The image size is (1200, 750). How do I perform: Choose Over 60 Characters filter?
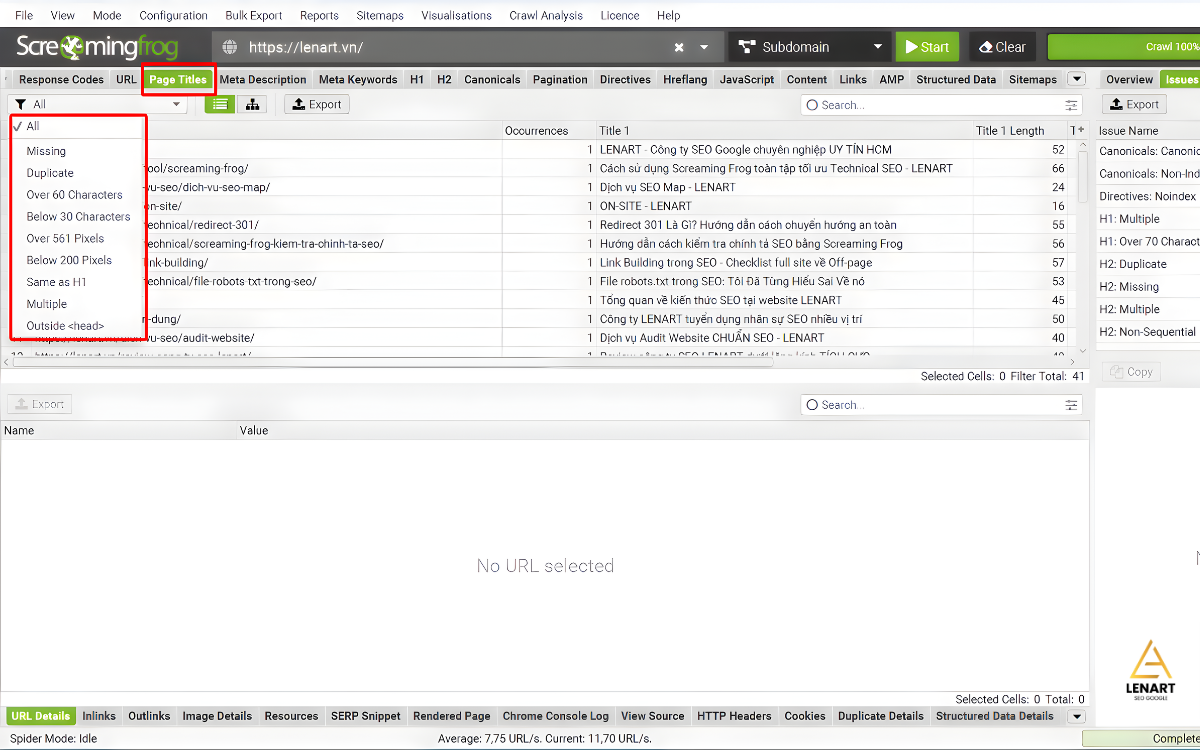[x=74, y=195]
